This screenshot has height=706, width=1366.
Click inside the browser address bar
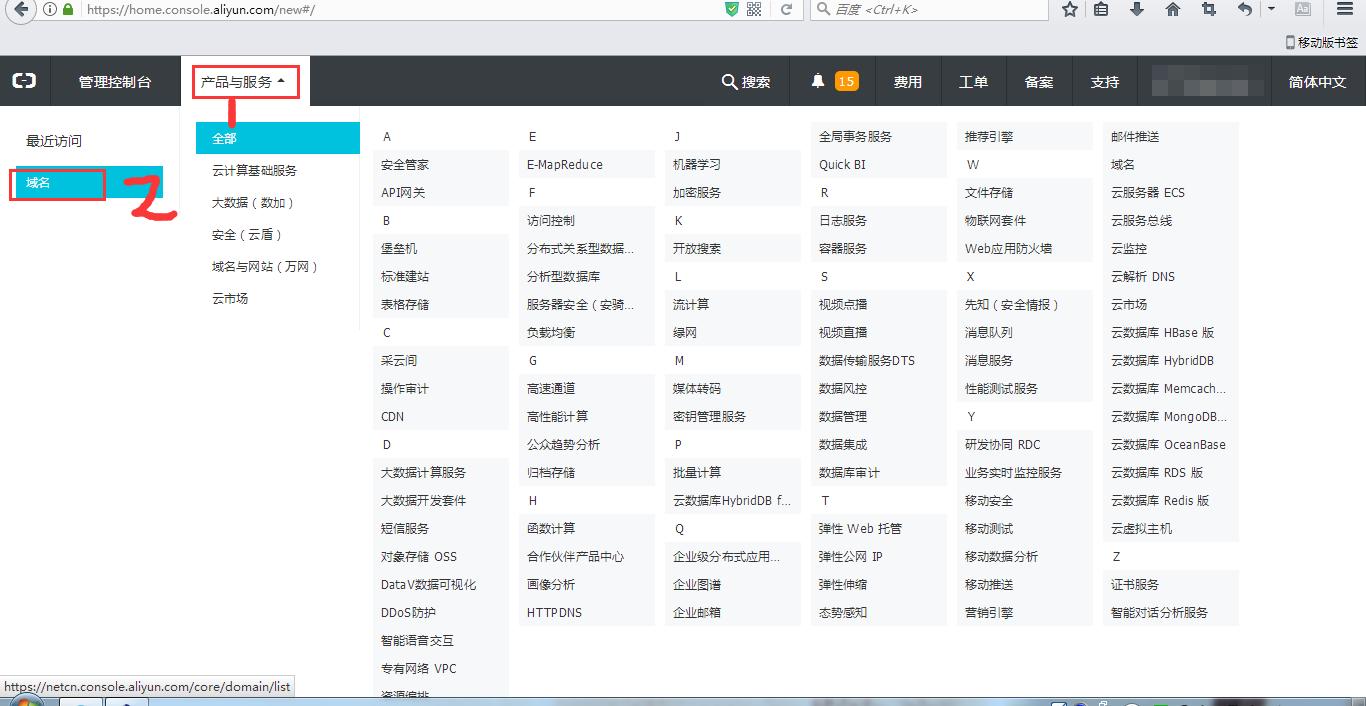click(x=300, y=10)
